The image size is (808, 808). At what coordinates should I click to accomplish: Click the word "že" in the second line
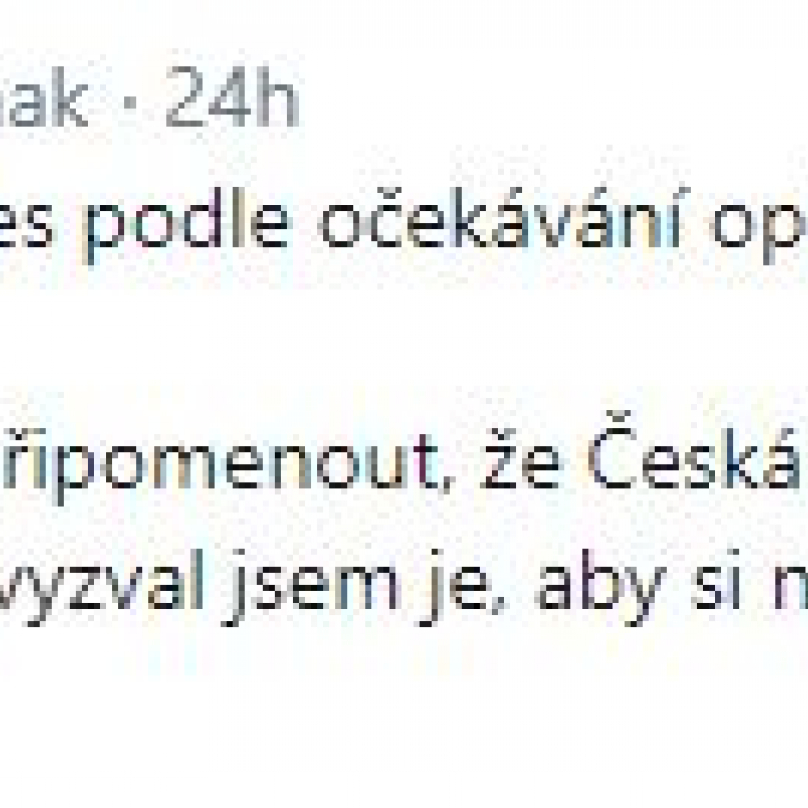point(520,460)
